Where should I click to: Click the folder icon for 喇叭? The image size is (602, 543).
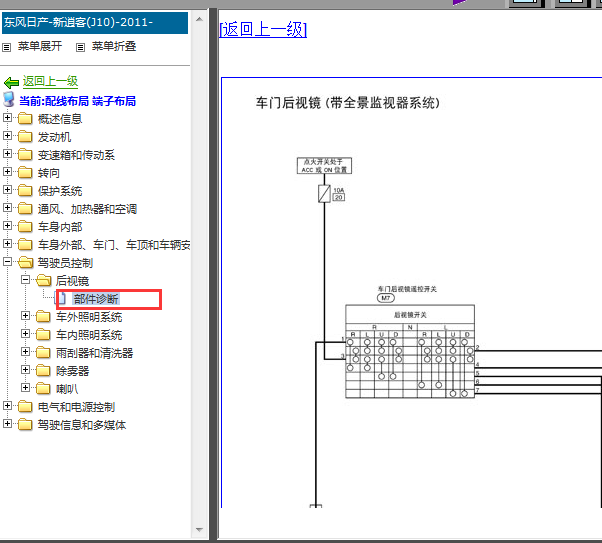43,389
